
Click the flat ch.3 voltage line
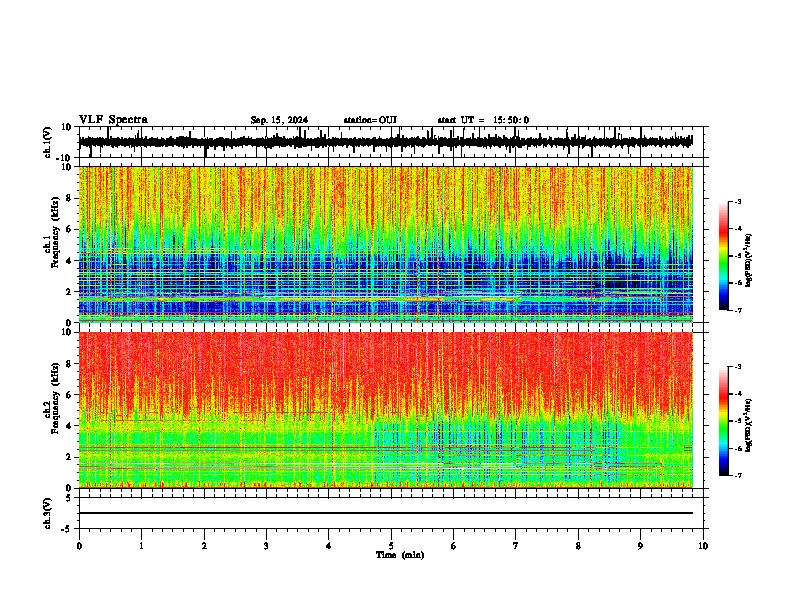(386, 513)
